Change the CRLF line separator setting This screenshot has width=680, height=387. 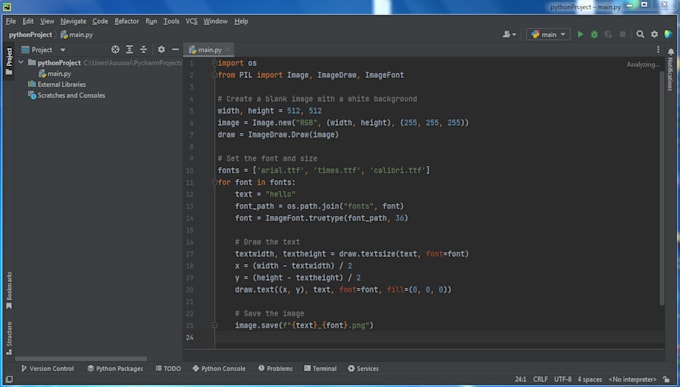(x=540, y=380)
